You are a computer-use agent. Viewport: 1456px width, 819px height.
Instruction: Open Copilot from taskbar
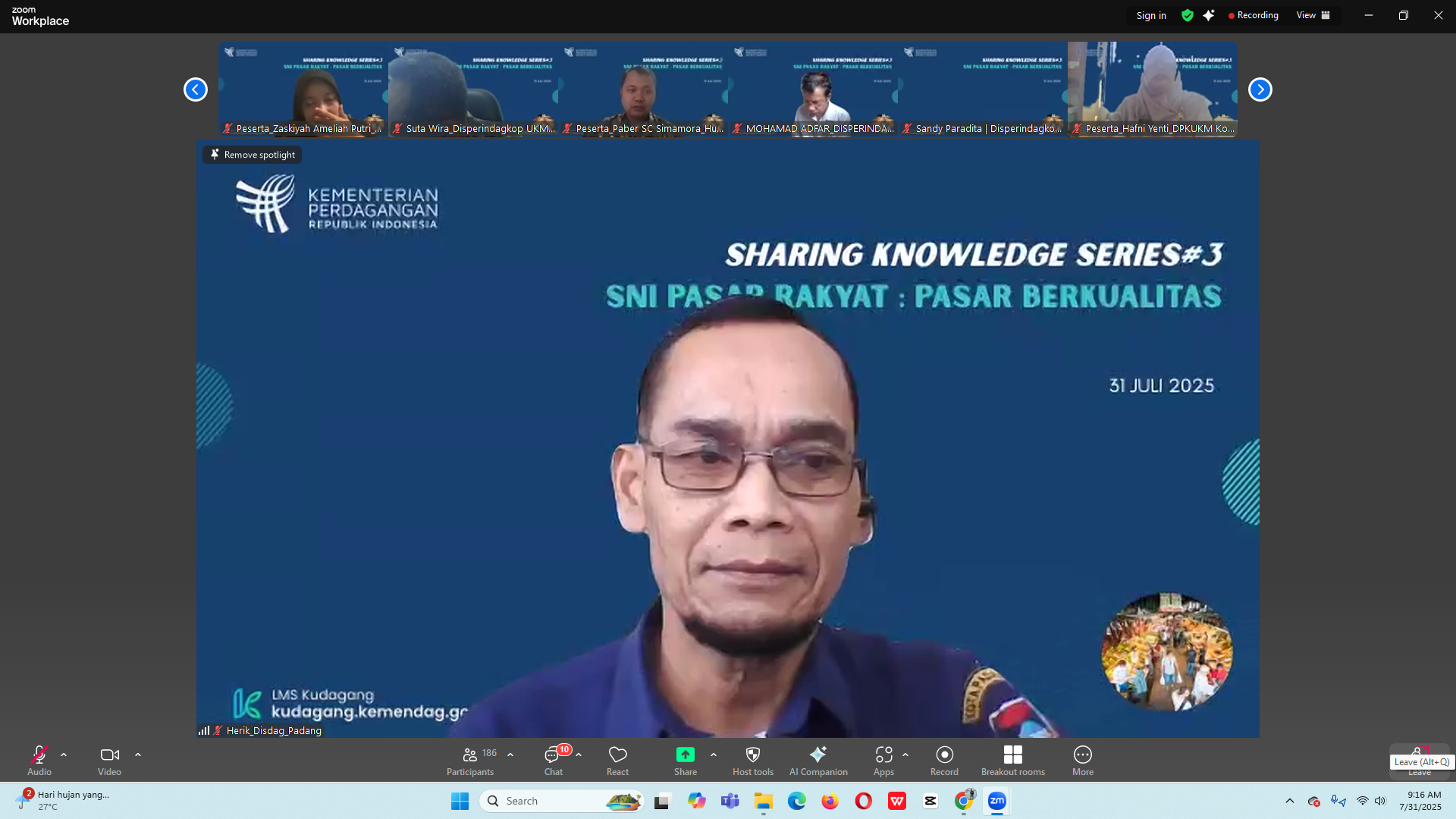click(x=696, y=801)
